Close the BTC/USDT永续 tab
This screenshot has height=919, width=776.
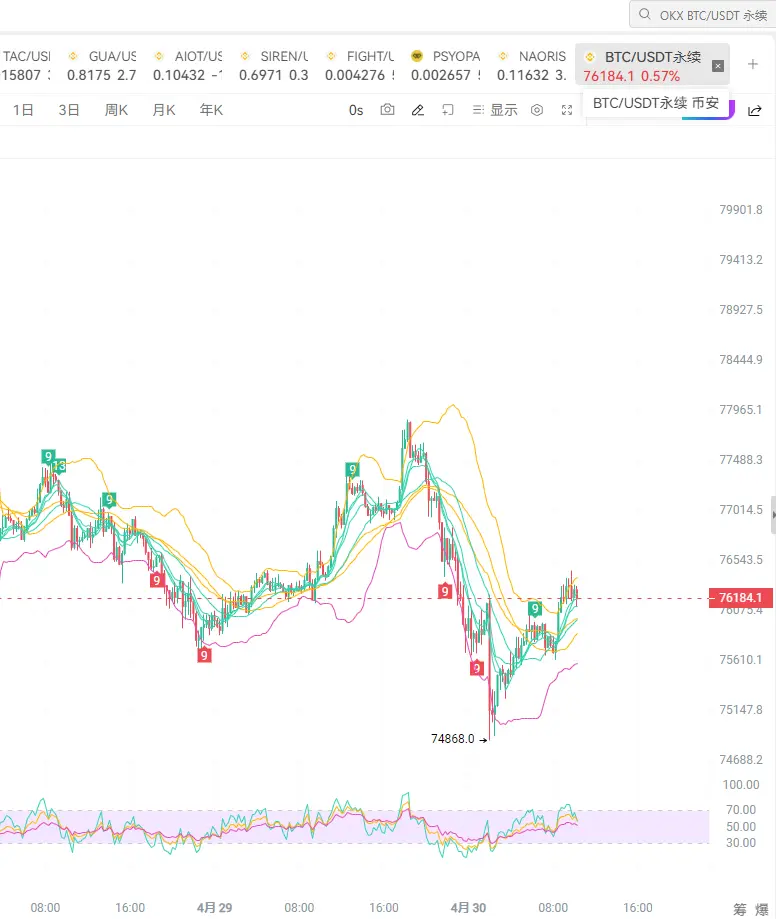tap(717, 66)
